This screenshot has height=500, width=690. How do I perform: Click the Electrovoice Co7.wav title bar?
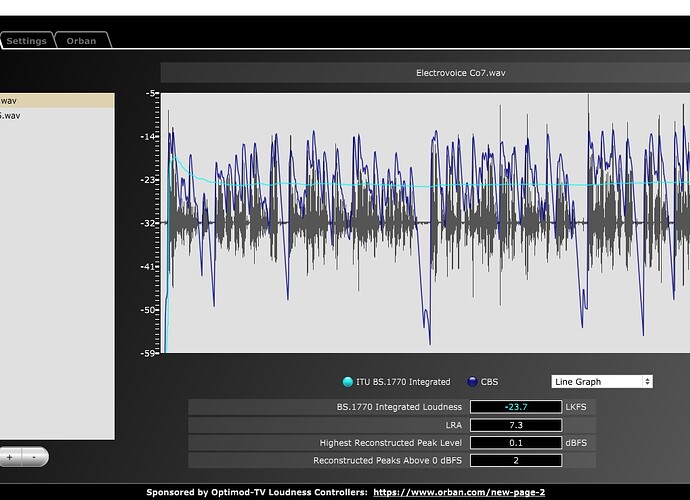tap(425, 73)
